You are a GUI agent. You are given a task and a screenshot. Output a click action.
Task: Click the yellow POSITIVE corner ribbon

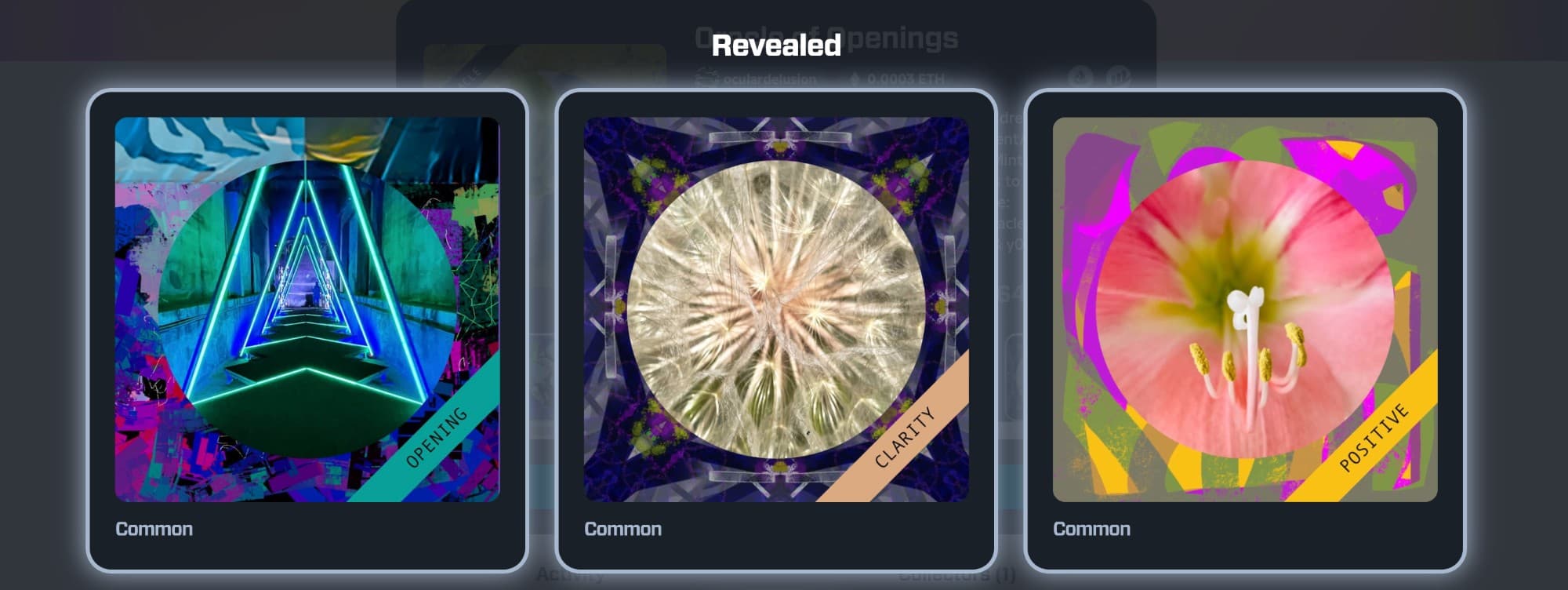coord(1373,437)
